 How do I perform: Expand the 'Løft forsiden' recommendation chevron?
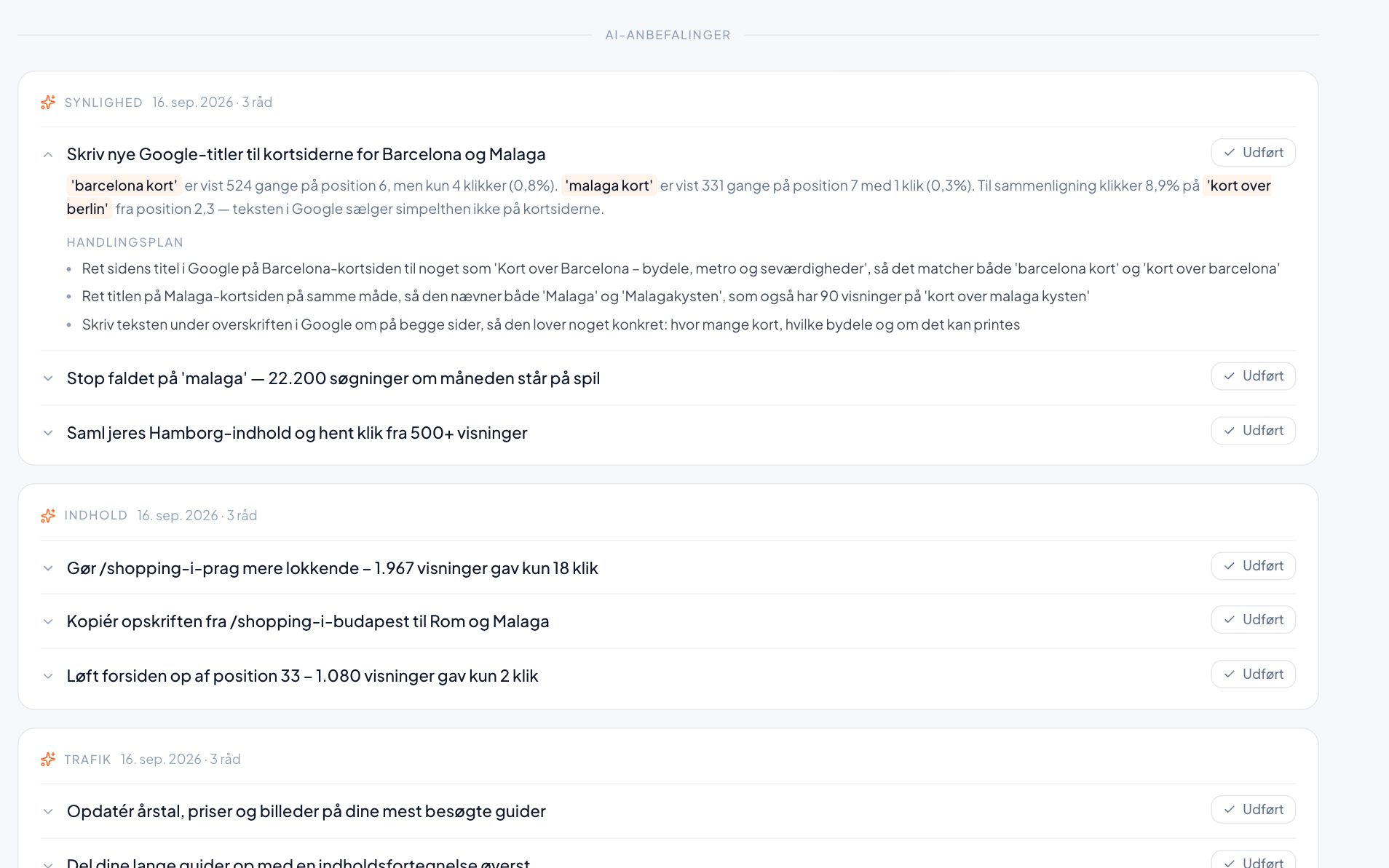(x=48, y=676)
